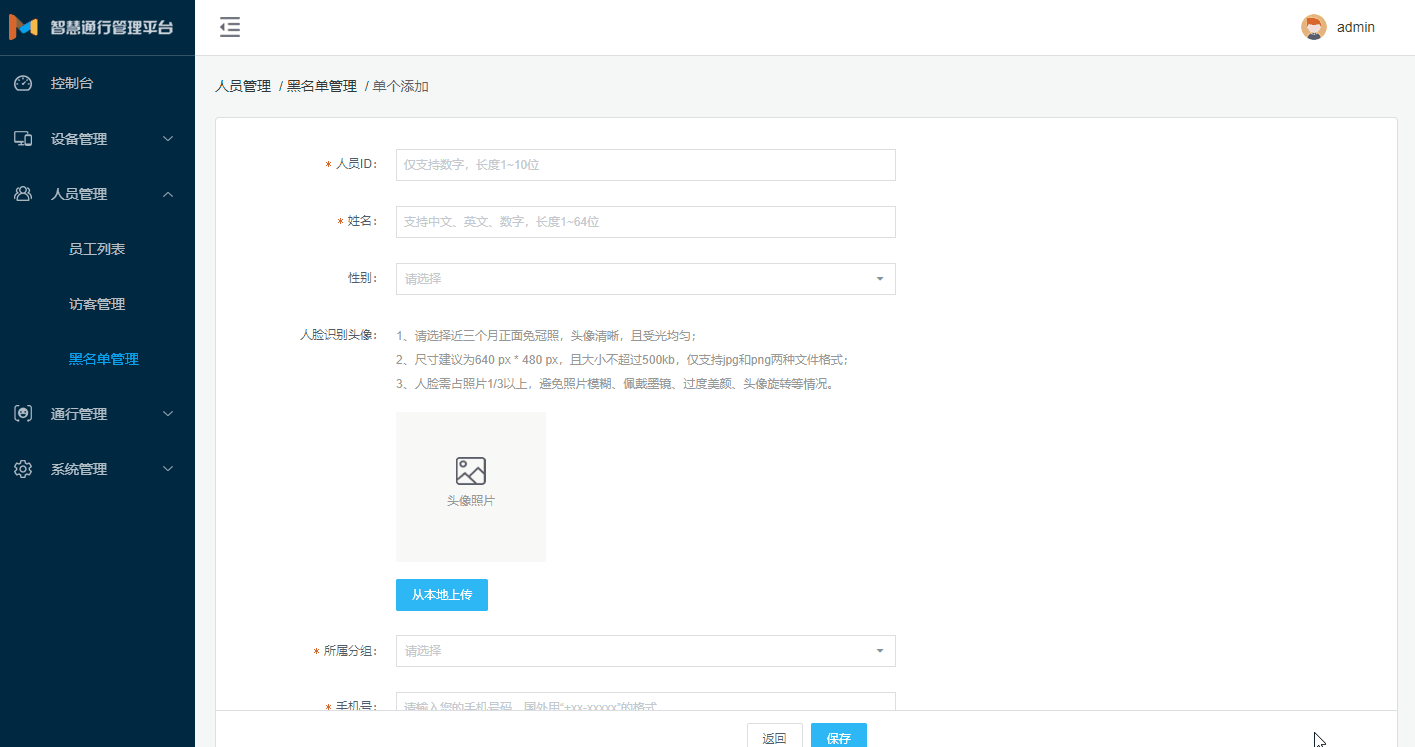Click the 系统管理 gear icon
1415x747 pixels.
(23, 469)
